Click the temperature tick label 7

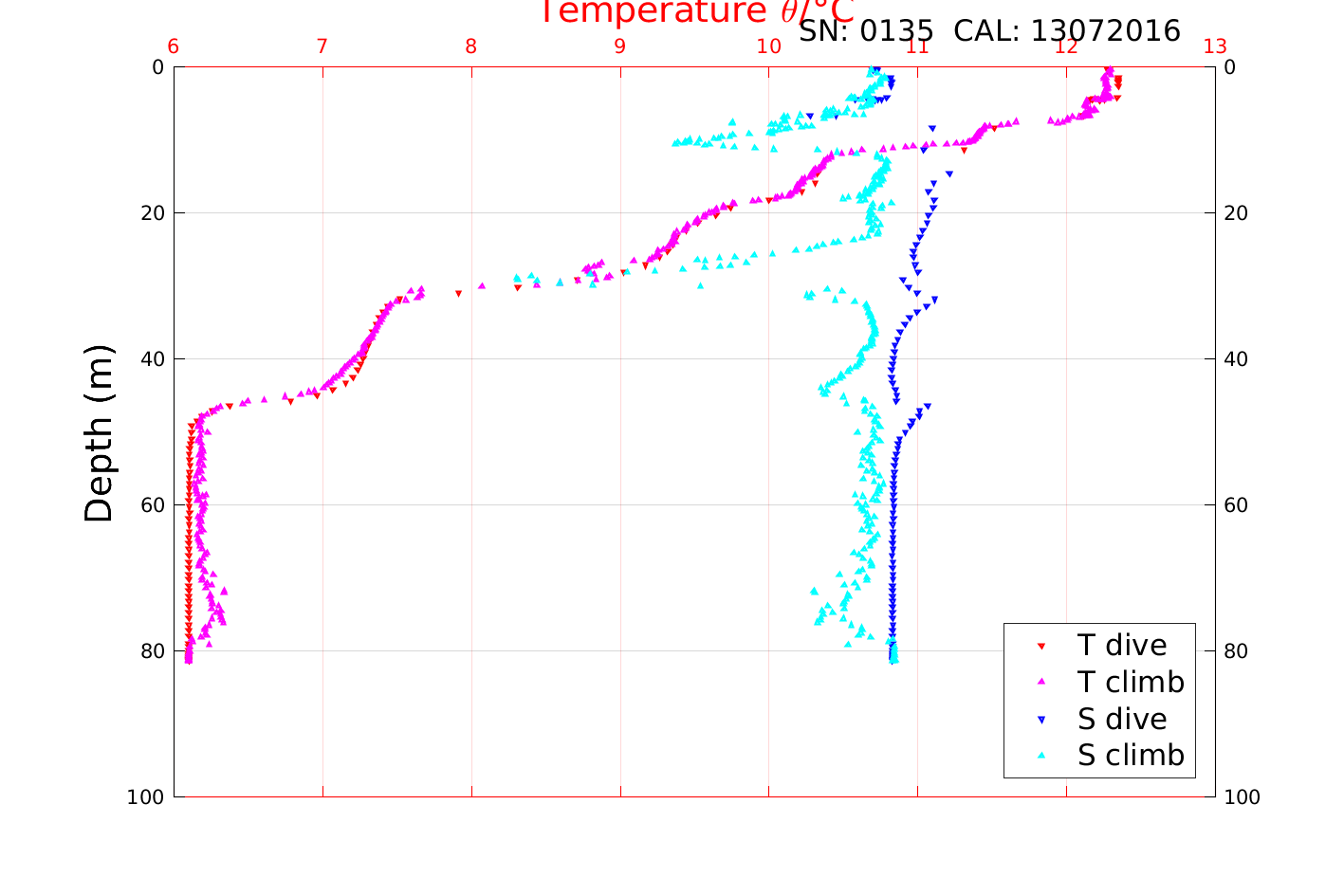[x=322, y=47]
